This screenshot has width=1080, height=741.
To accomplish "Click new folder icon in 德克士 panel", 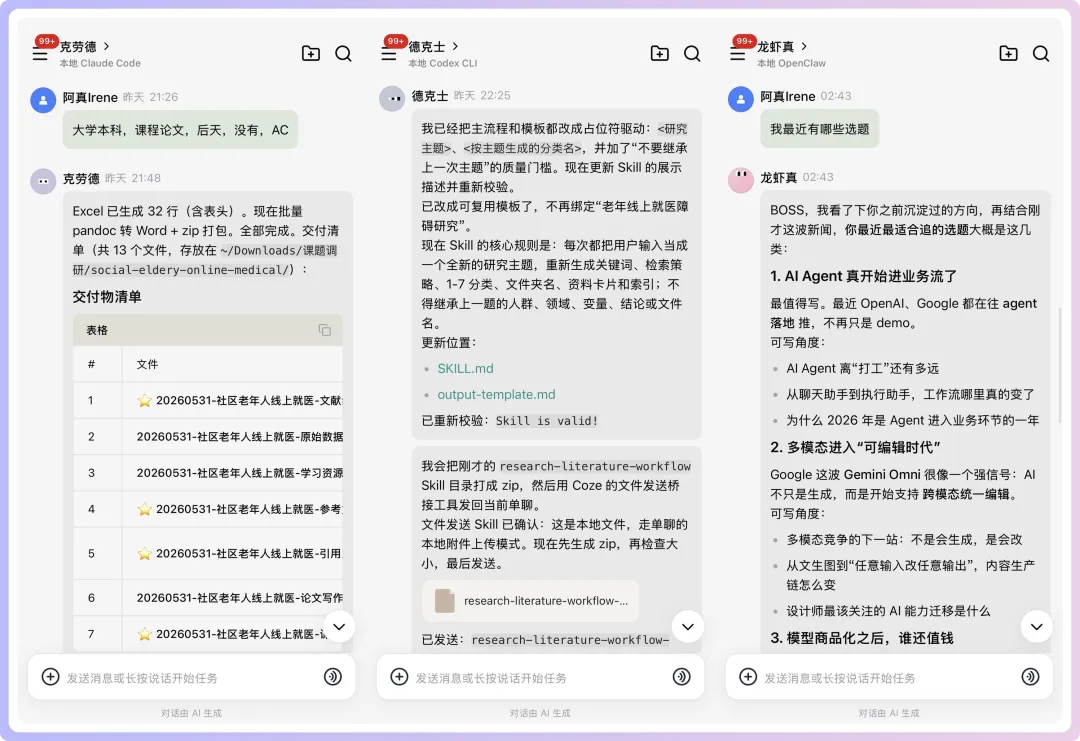I will click(x=659, y=53).
